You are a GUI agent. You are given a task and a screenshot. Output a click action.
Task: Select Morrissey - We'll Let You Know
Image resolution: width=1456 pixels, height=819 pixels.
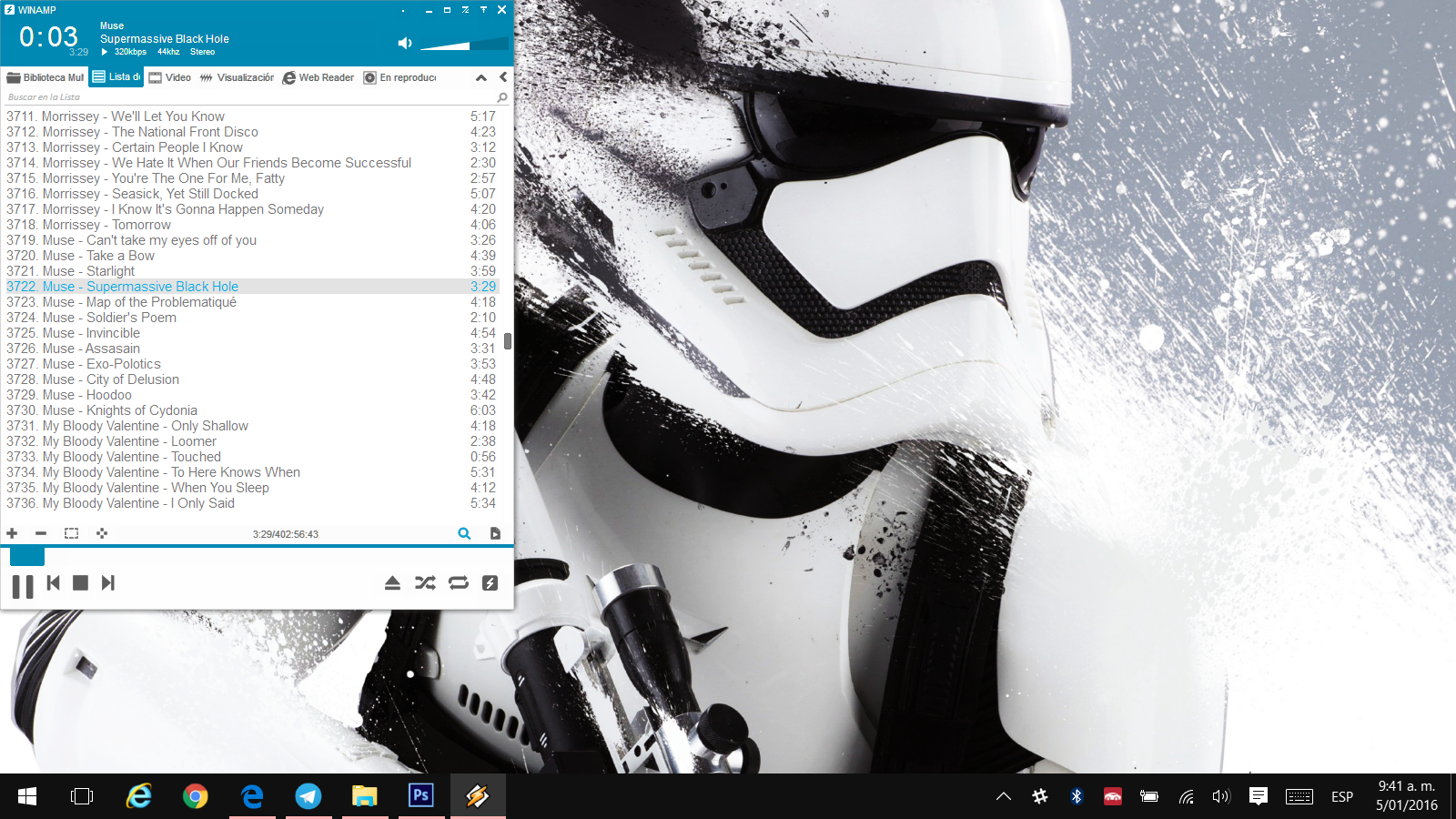(251, 116)
